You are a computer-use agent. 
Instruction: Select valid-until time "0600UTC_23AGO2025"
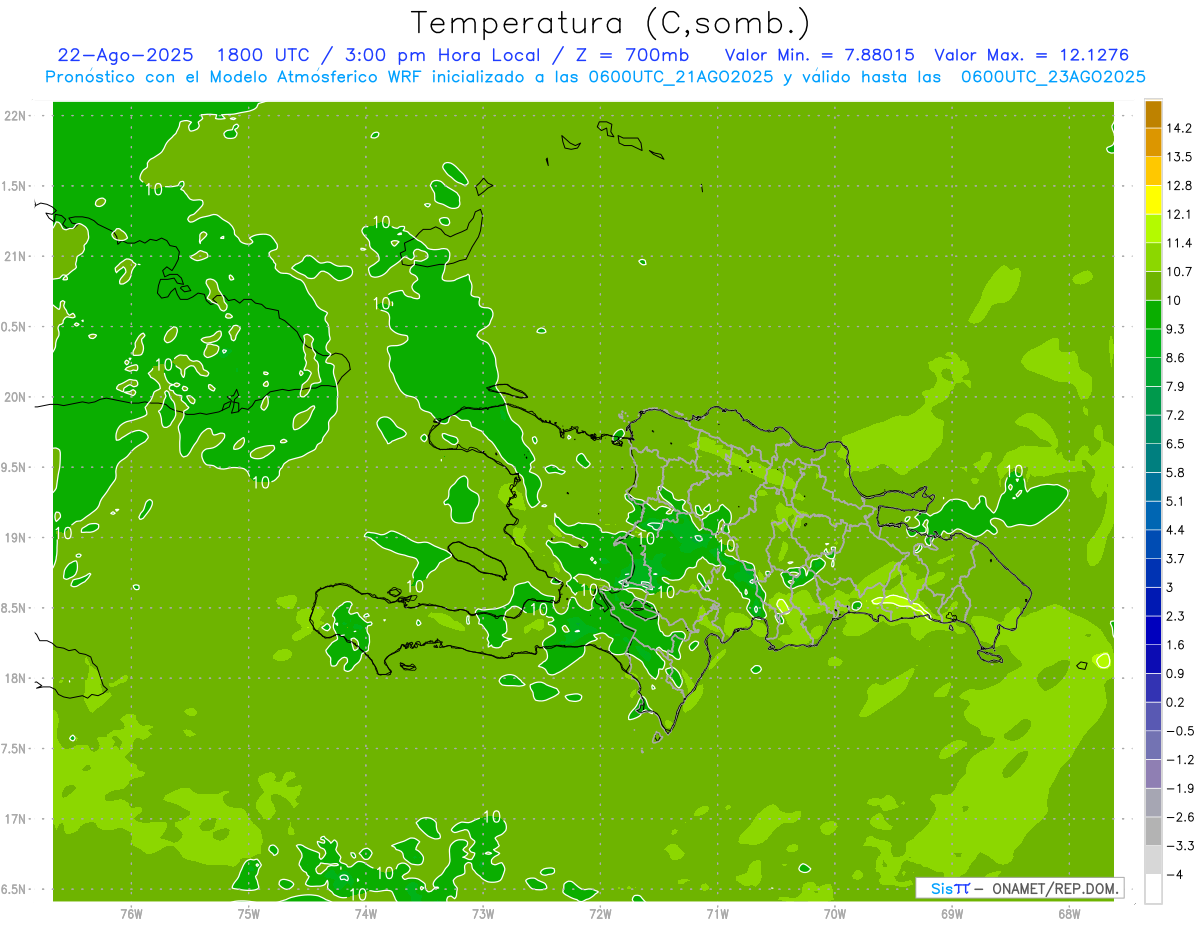[x=1053, y=77]
